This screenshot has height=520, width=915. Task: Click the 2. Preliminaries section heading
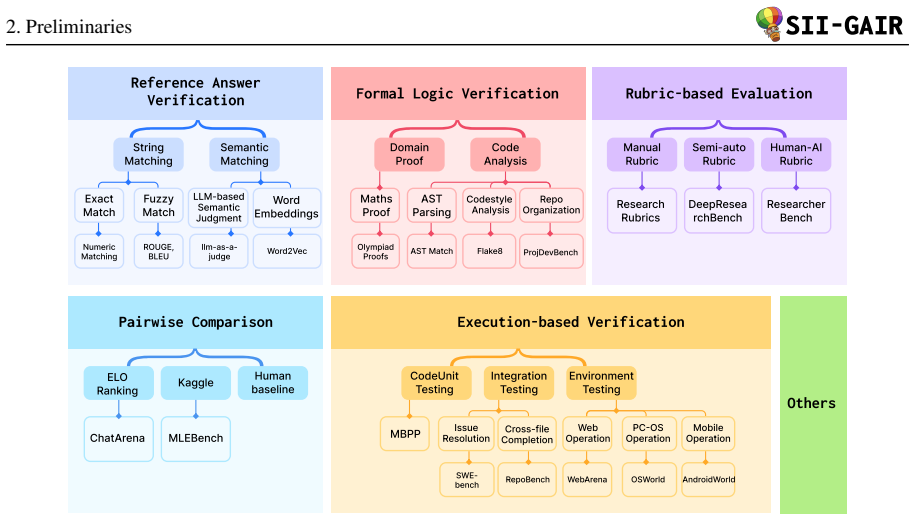(x=69, y=27)
